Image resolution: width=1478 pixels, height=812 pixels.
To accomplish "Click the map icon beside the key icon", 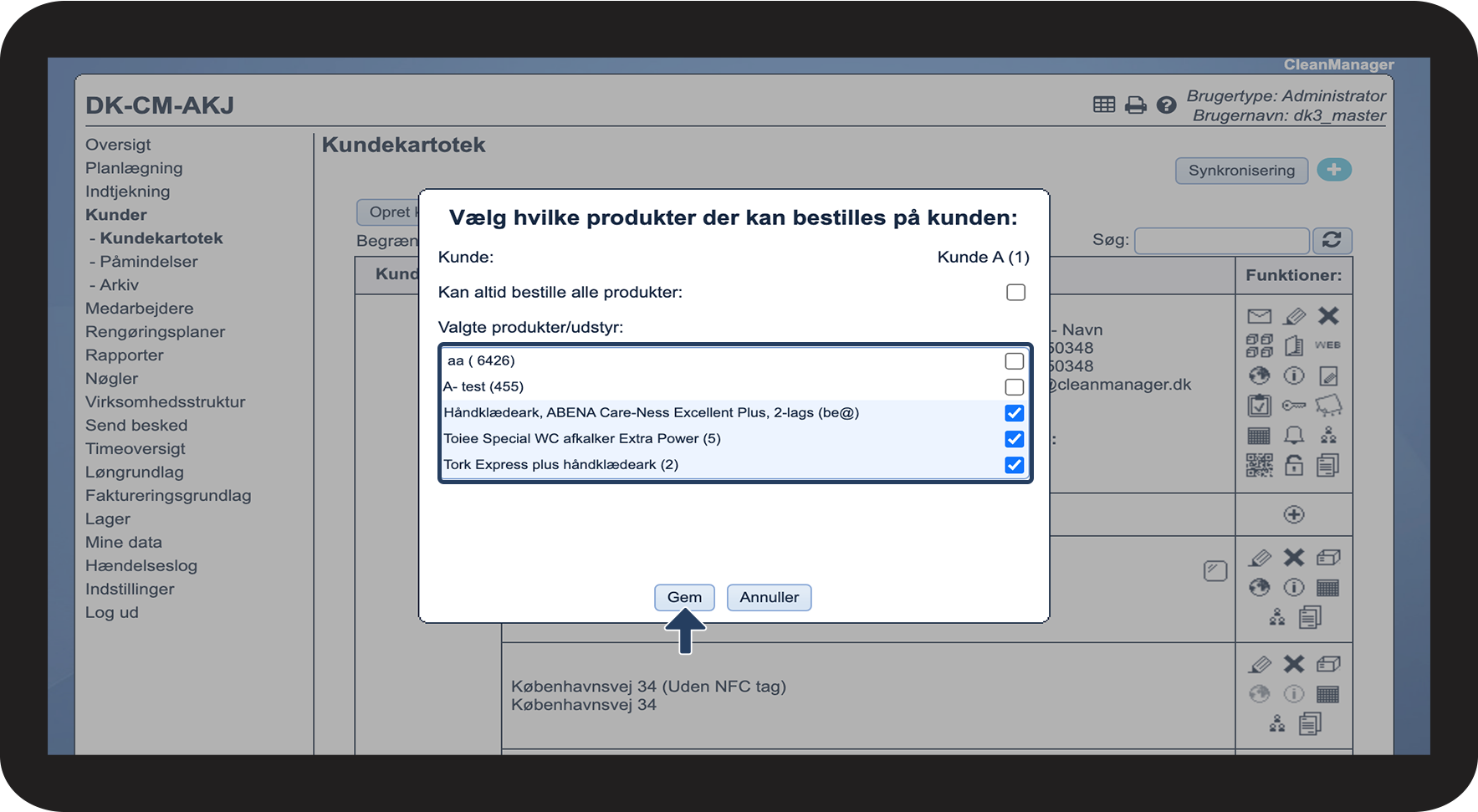I will [1328, 406].
